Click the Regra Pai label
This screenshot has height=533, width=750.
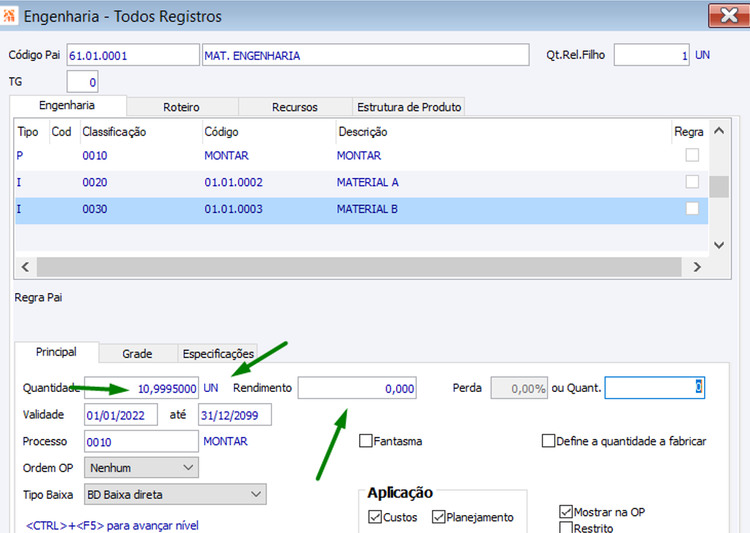coord(38,298)
